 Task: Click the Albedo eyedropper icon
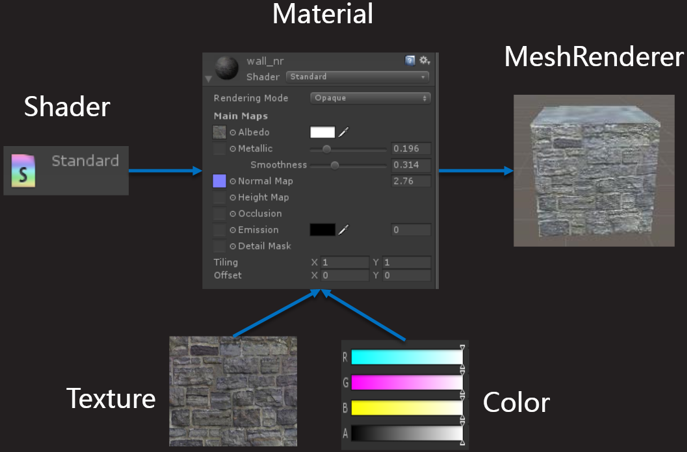click(x=343, y=132)
